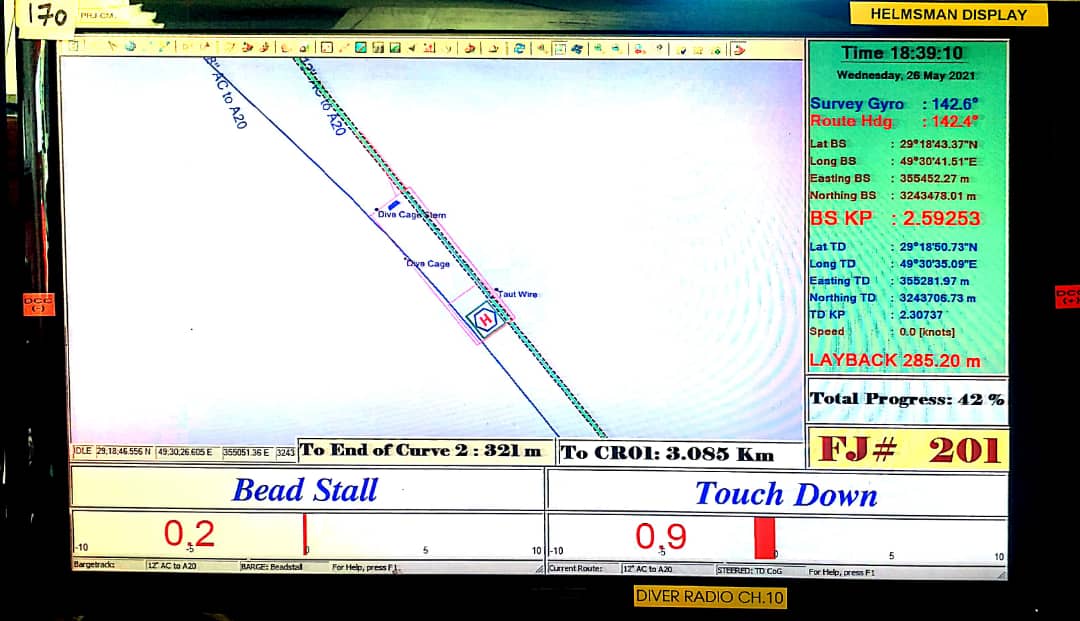Click the green zoom-in magnifier icon
The image size is (1080, 621).
tap(597, 47)
